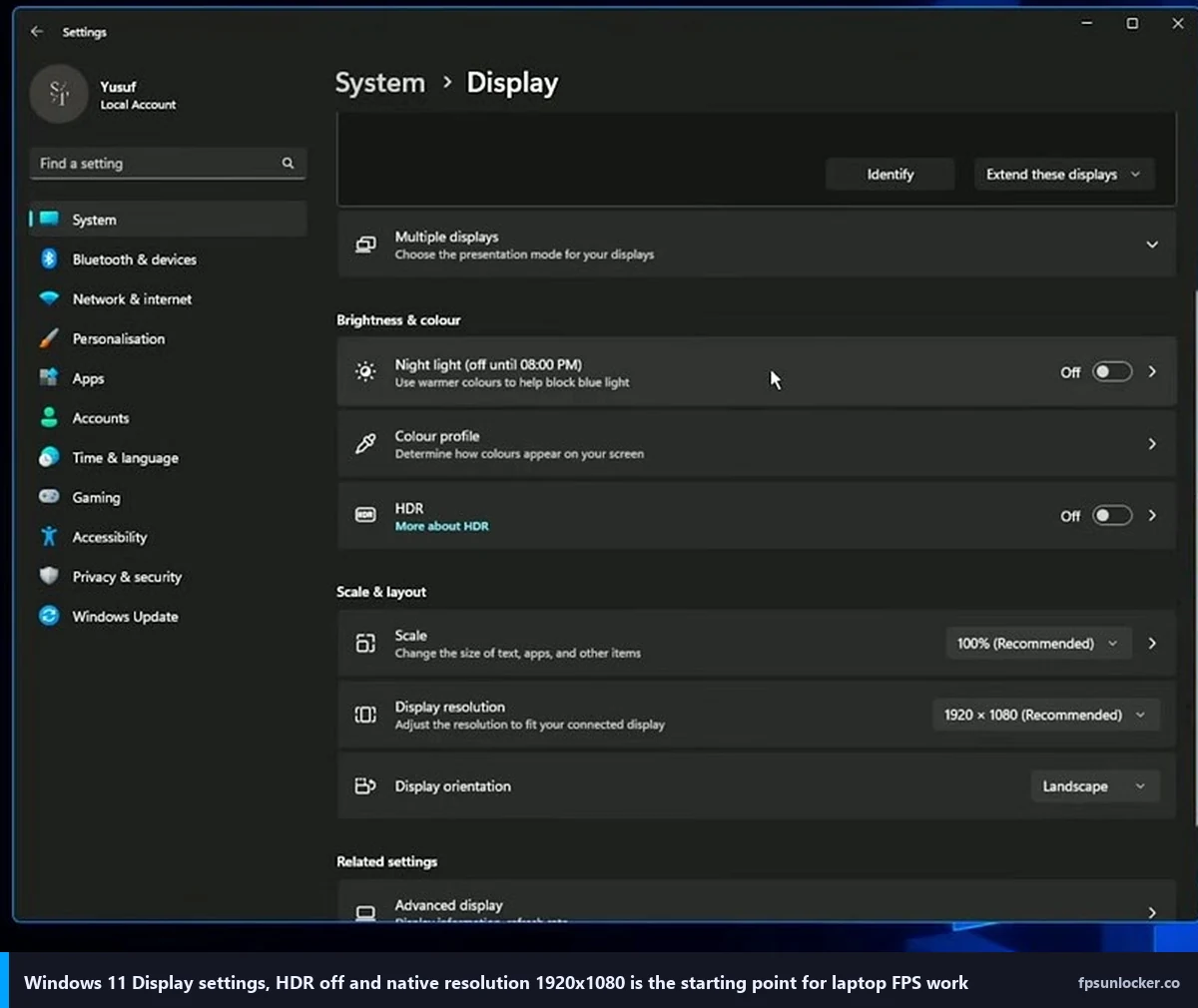The height and width of the screenshot is (1008, 1198).
Task: Click the Windows Update sync icon
Action: click(x=49, y=616)
